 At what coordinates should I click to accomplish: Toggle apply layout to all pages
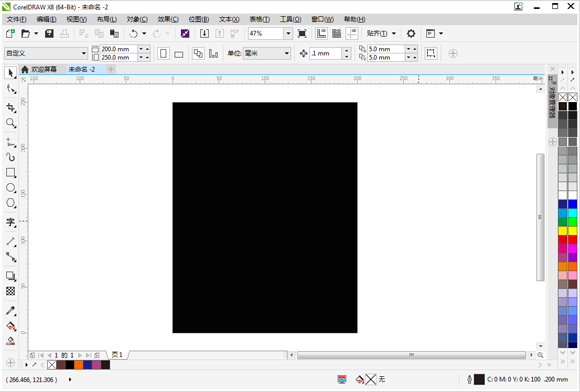pyautogui.click(x=198, y=54)
